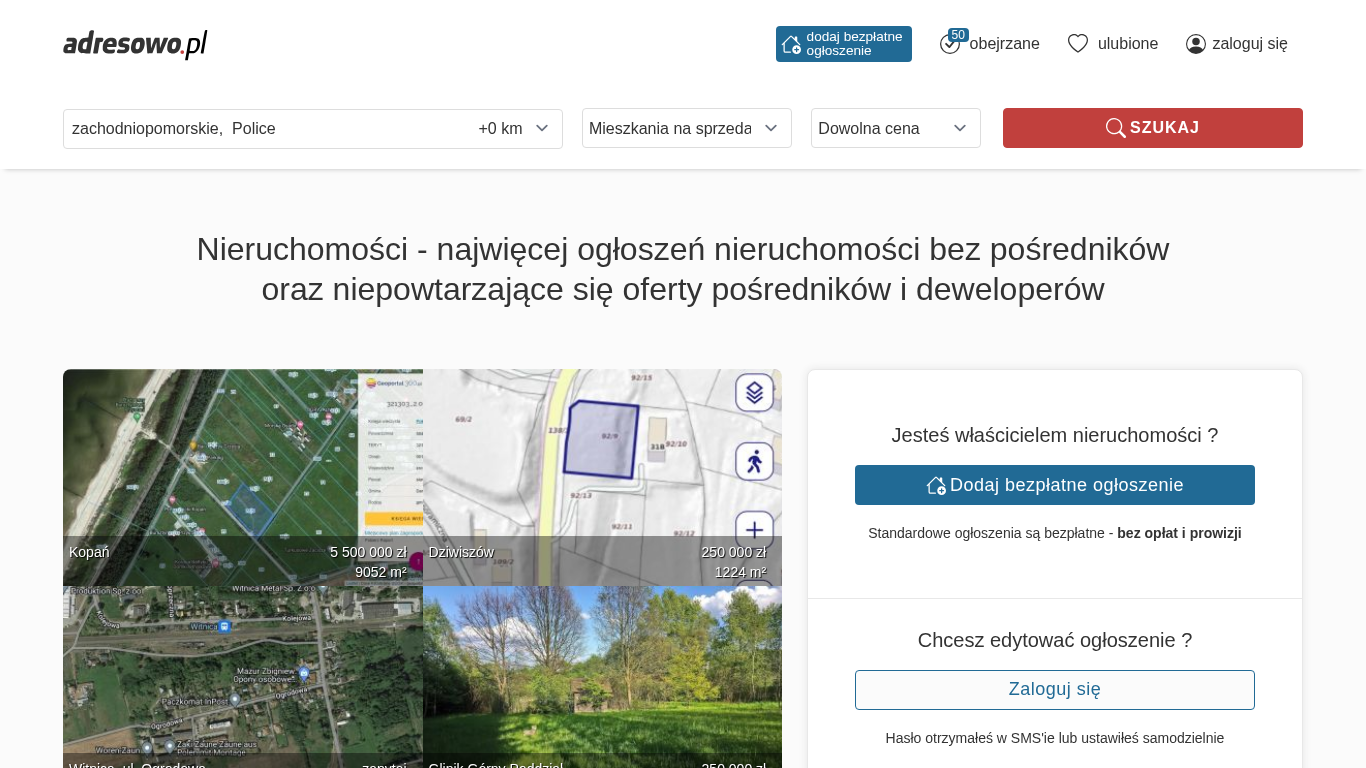
Task: Open the bottom-right meadow listing photo
Action: click(x=602, y=670)
